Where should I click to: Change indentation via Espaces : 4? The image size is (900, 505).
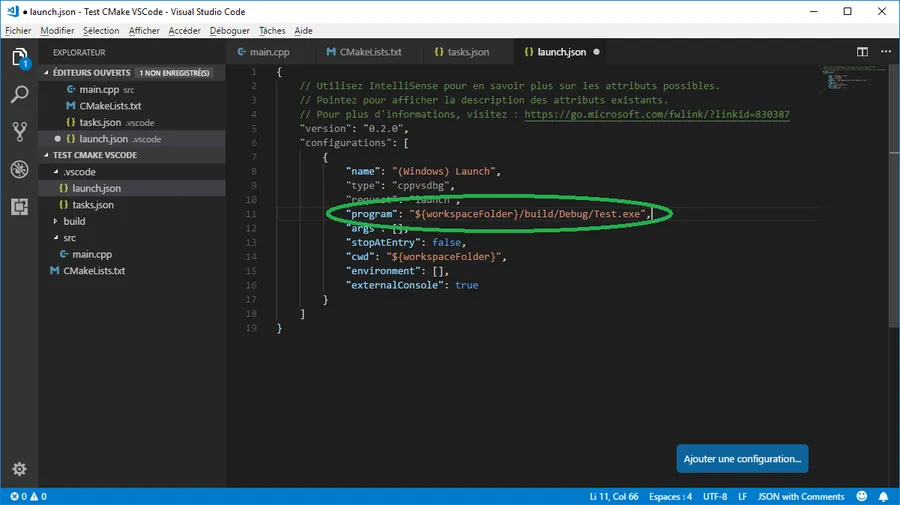[670, 496]
